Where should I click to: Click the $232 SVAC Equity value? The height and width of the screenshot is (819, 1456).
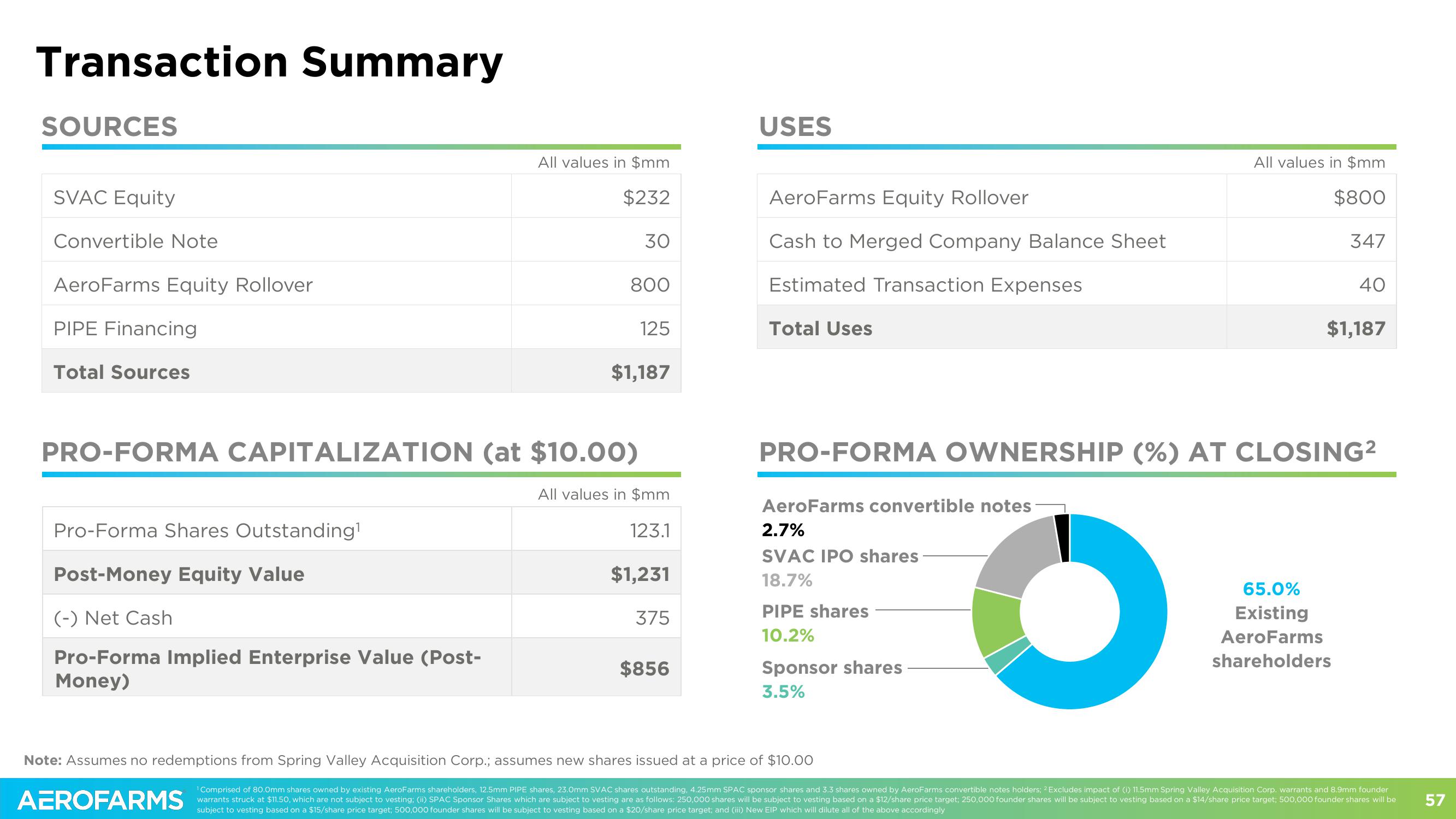(646, 197)
